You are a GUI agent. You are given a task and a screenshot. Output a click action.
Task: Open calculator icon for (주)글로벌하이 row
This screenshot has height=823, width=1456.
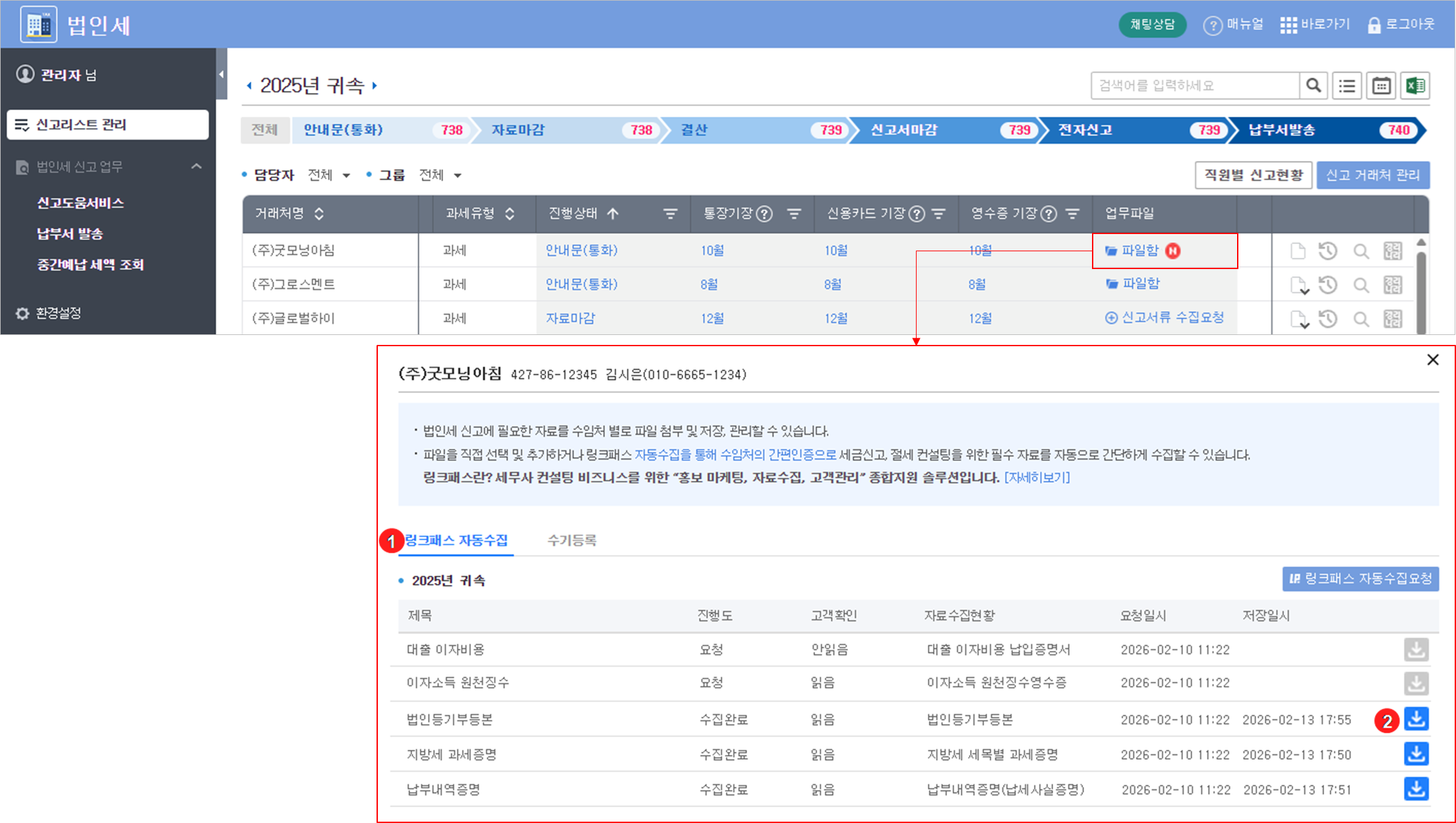(x=1393, y=319)
